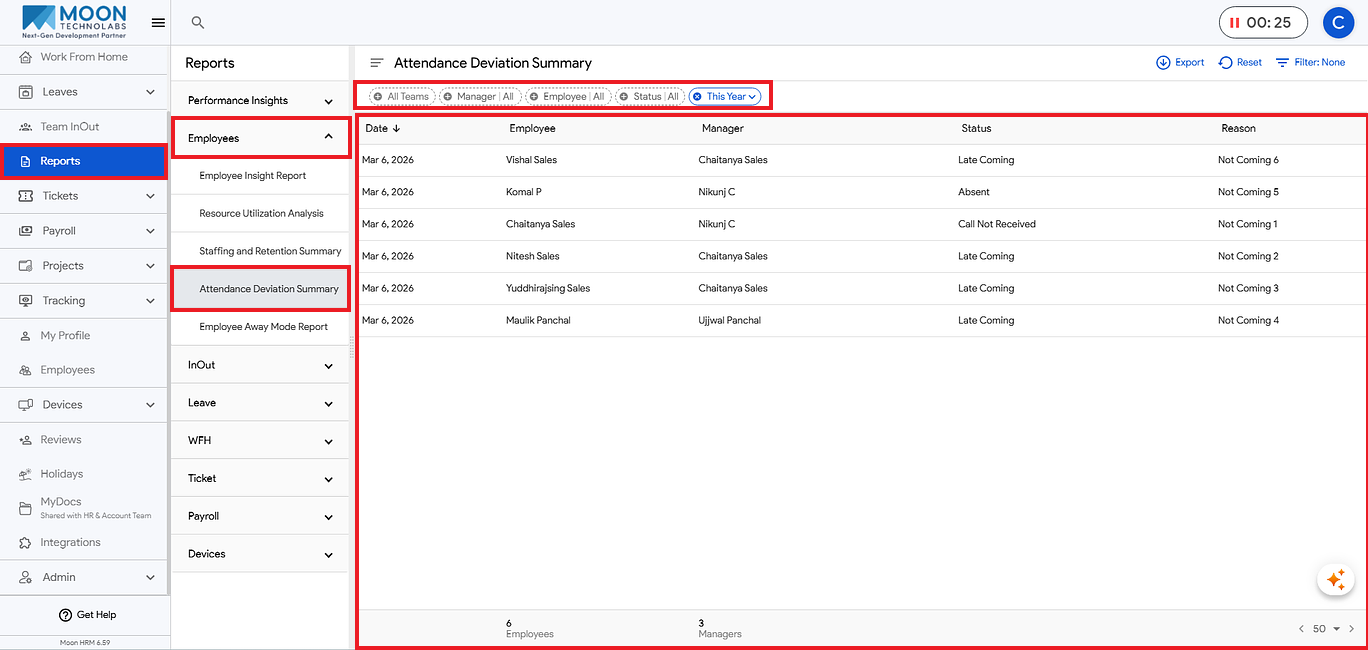Open Employee Away Mode Report
This screenshot has width=1368, height=650.
pyautogui.click(x=260, y=327)
